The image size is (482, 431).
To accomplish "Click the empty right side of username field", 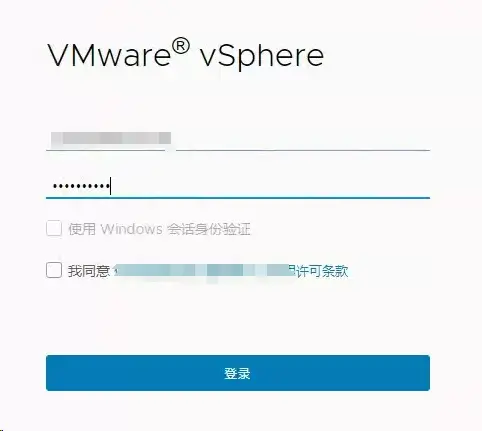I will pyautogui.click(x=303, y=140).
